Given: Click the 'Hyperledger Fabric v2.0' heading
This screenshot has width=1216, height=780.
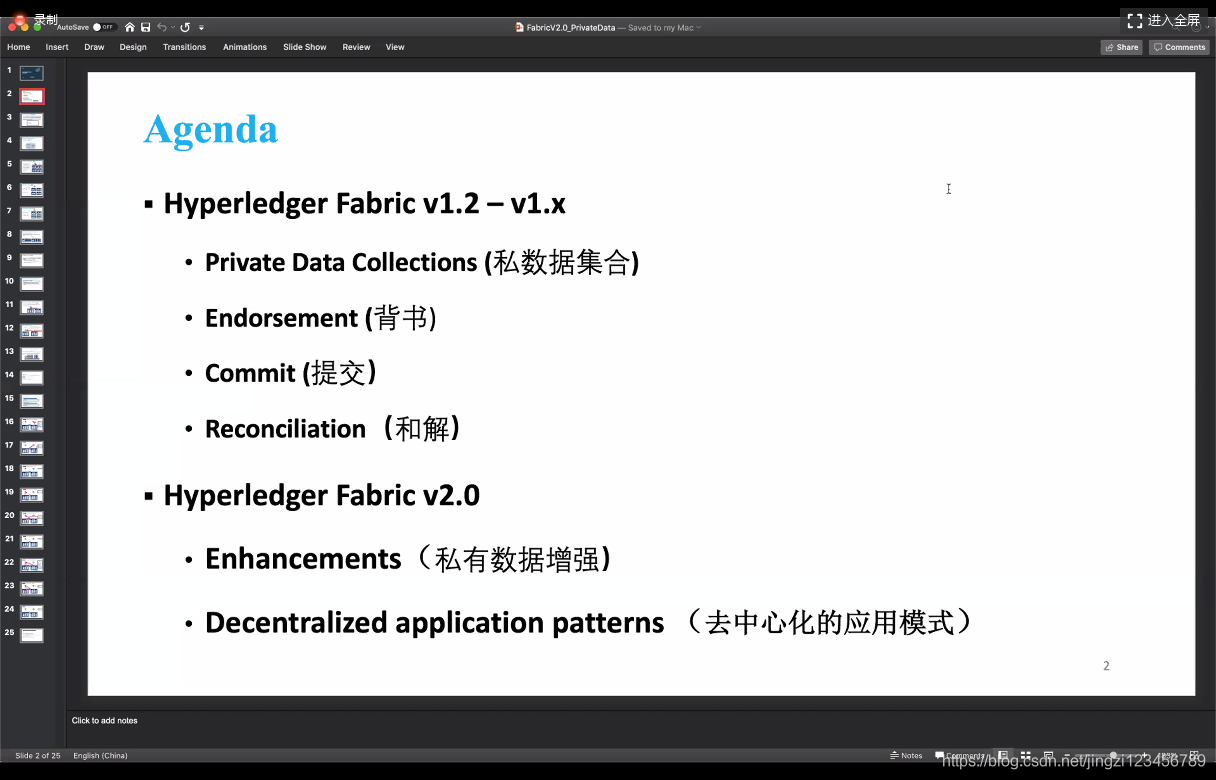Looking at the screenshot, I should coord(321,496).
